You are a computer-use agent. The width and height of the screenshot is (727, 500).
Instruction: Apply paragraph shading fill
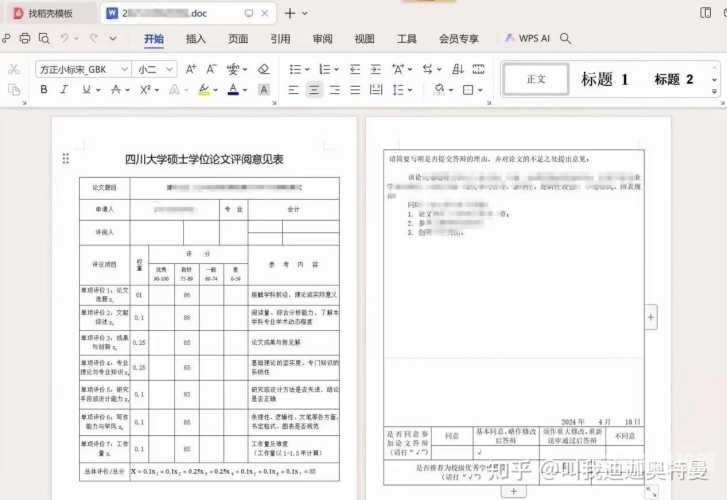coord(439,90)
